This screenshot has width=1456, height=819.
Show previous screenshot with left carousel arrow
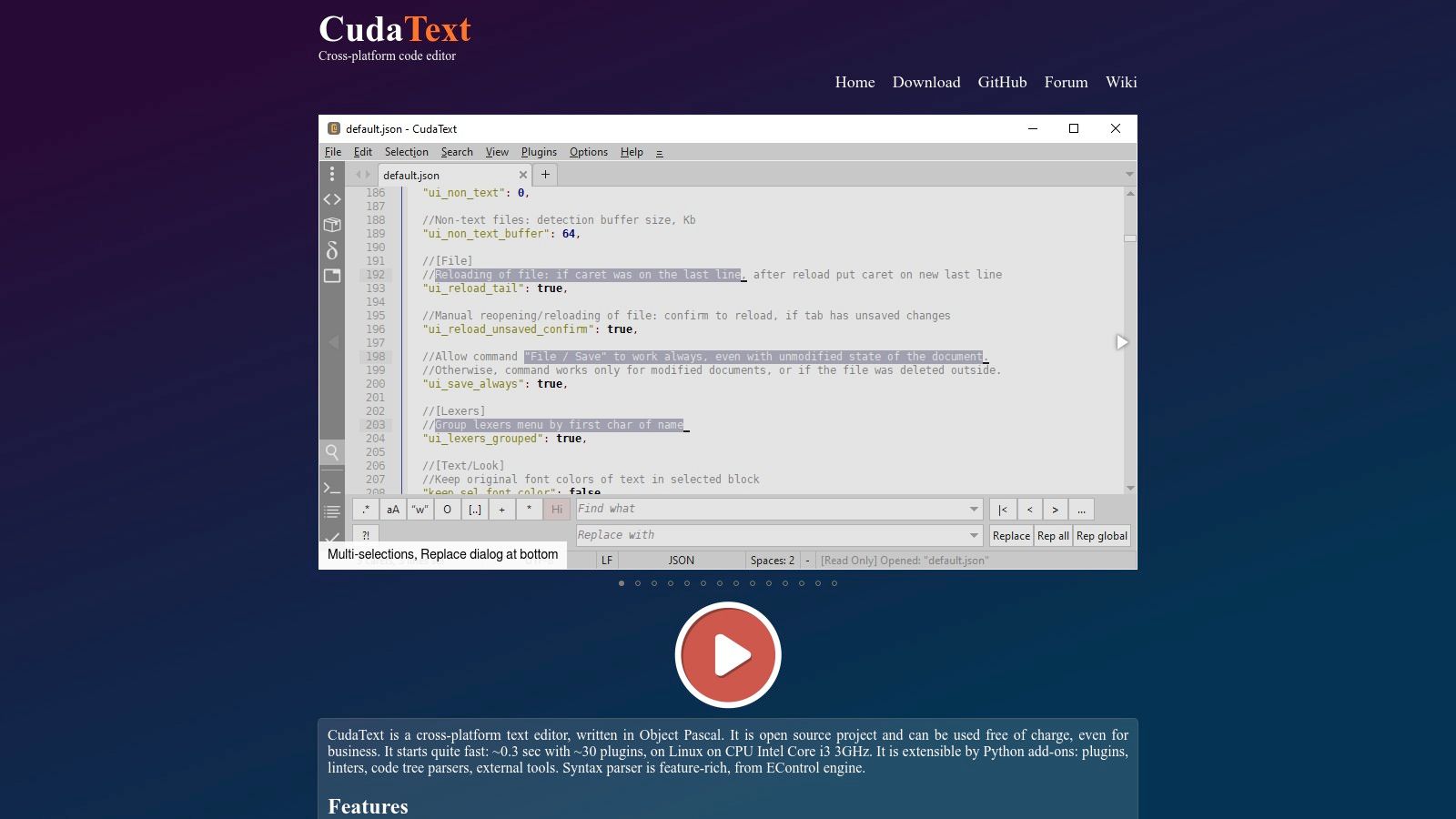click(x=333, y=342)
